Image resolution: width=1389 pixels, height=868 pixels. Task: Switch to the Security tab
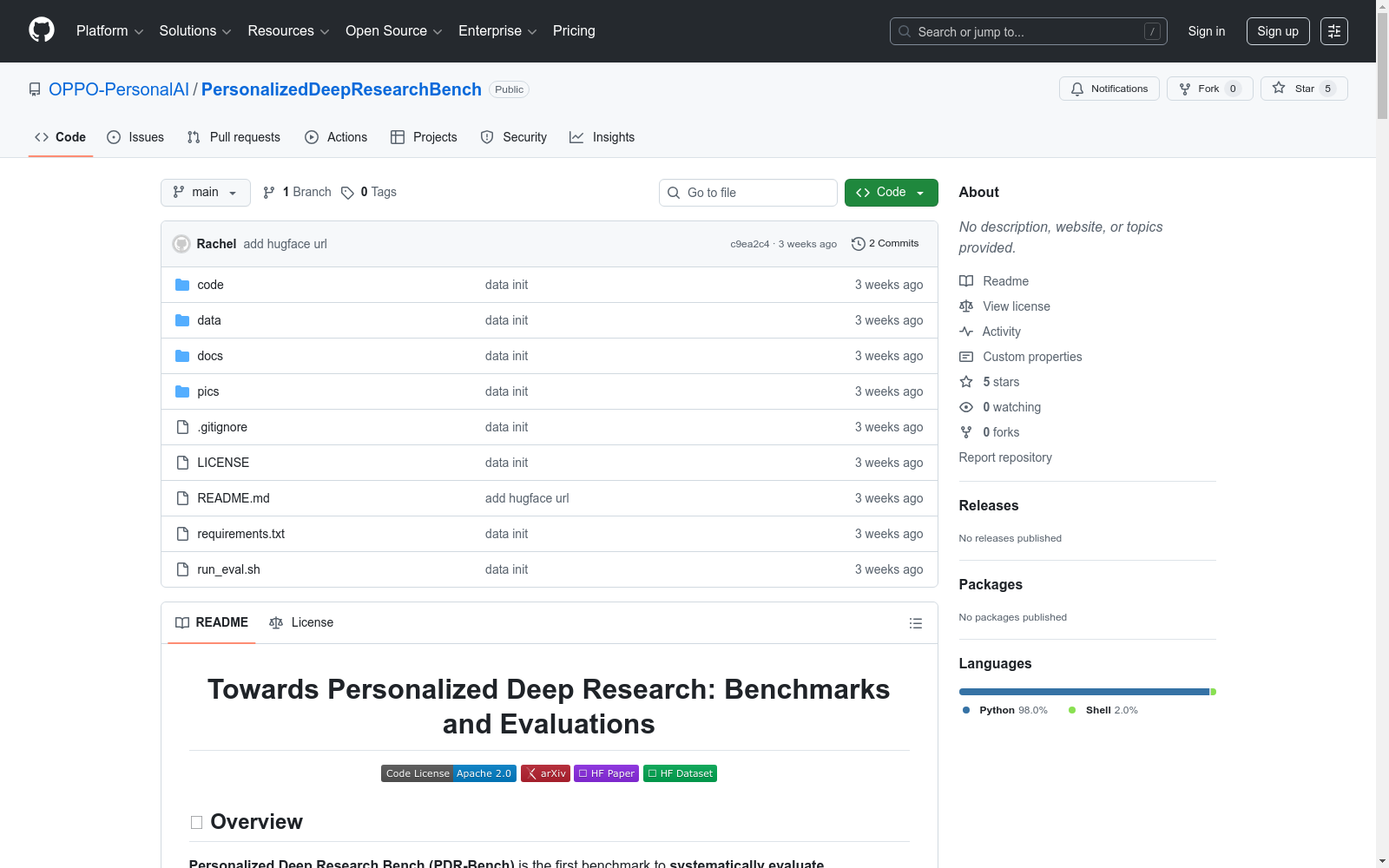[x=514, y=137]
